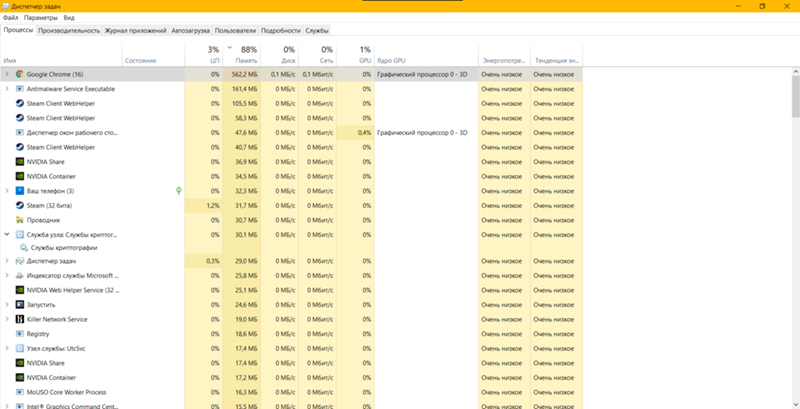Click the Проводник folder icon
The image size is (800, 409).
point(19,220)
